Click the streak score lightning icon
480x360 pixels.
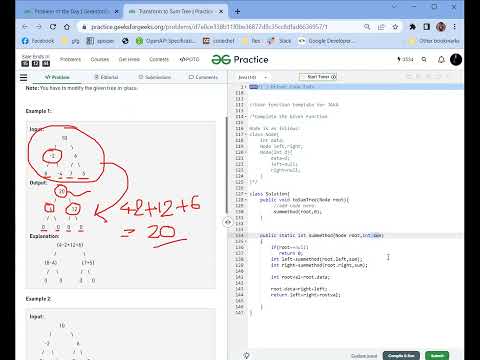click(405, 59)
